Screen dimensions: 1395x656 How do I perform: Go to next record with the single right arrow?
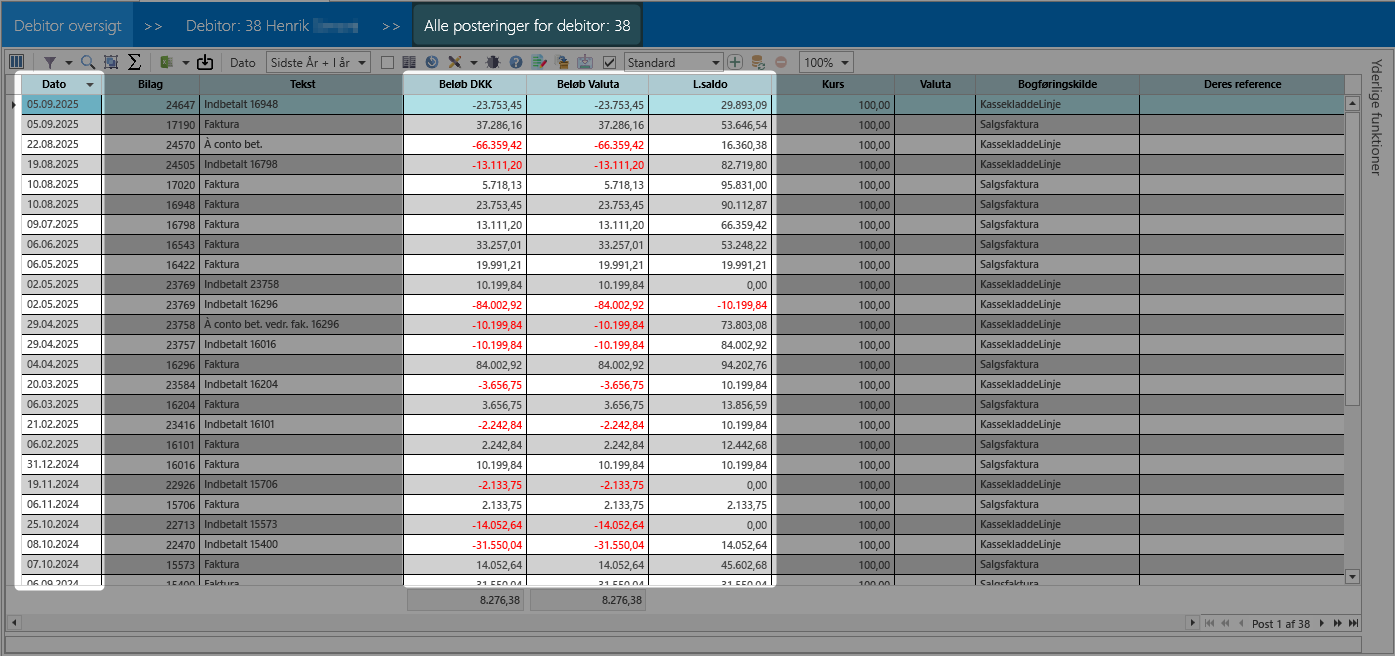pos(1321,623)
